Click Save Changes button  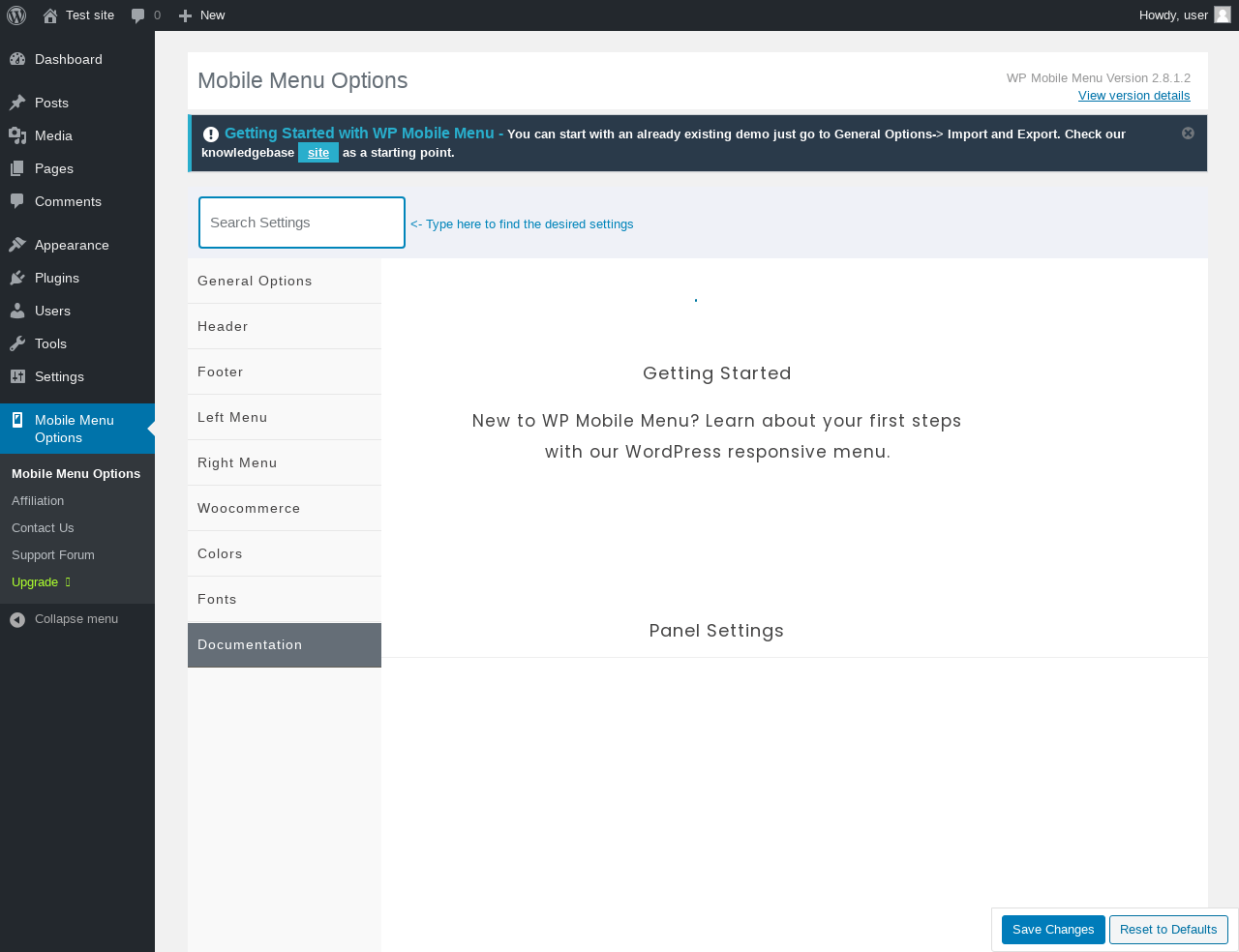coord(1053,930)
